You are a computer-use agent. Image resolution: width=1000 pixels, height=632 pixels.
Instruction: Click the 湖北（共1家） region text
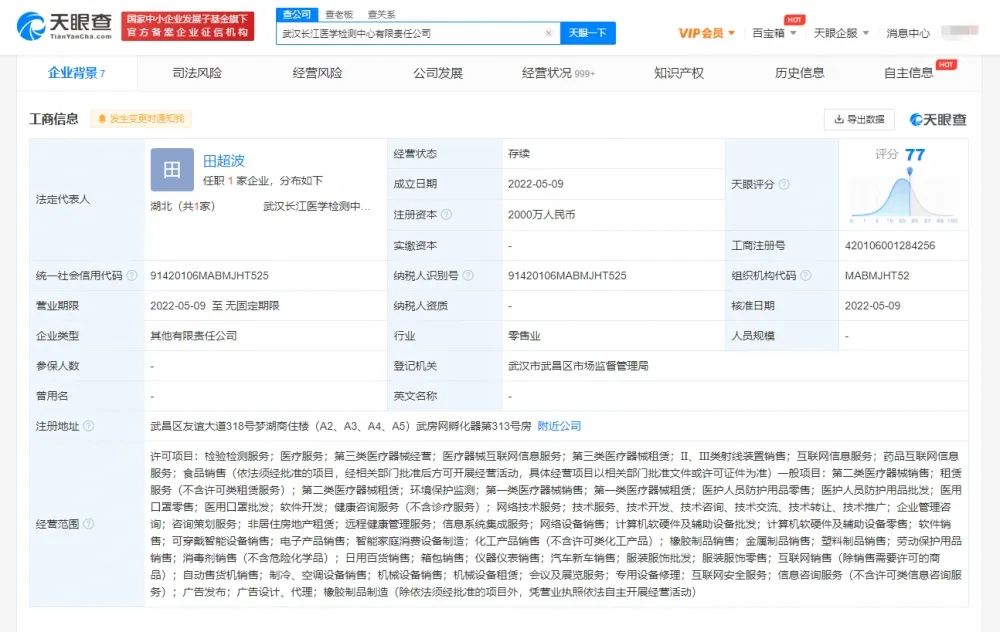click(x=183, y=206)
